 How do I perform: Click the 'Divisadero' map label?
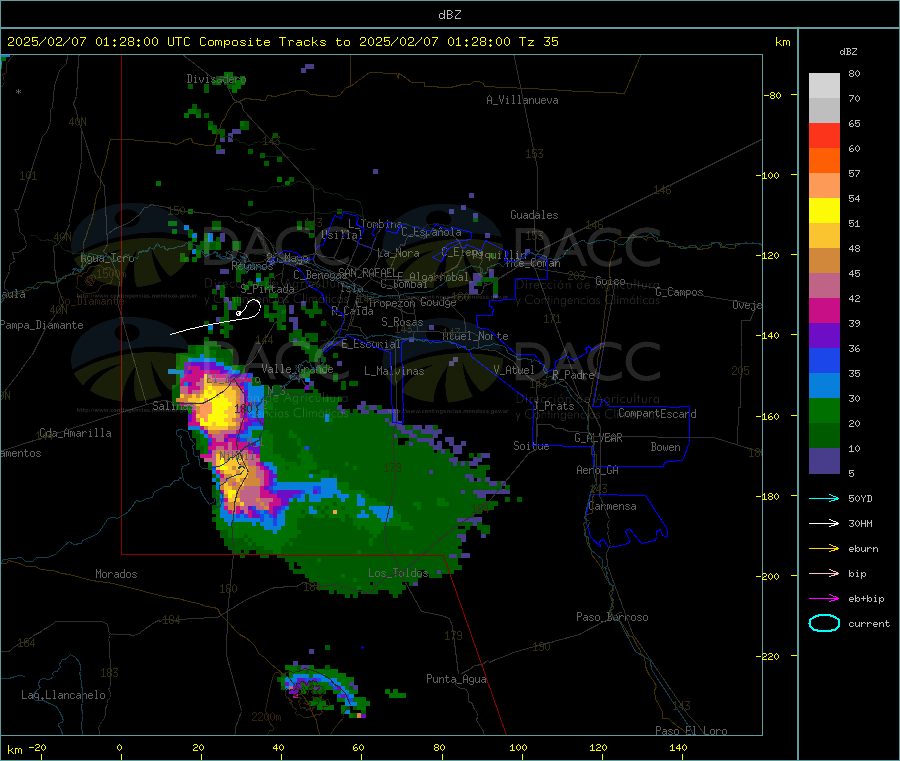(216, 79)
